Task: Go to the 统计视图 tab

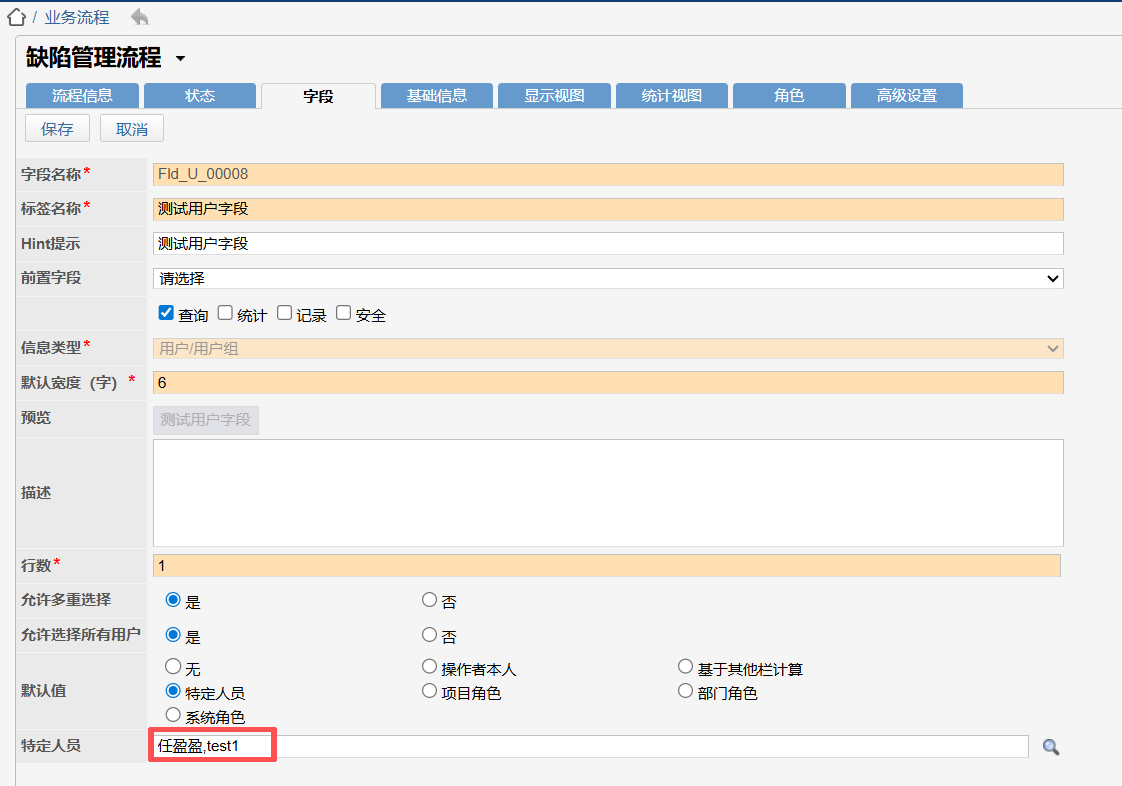Action: [671, 96]
